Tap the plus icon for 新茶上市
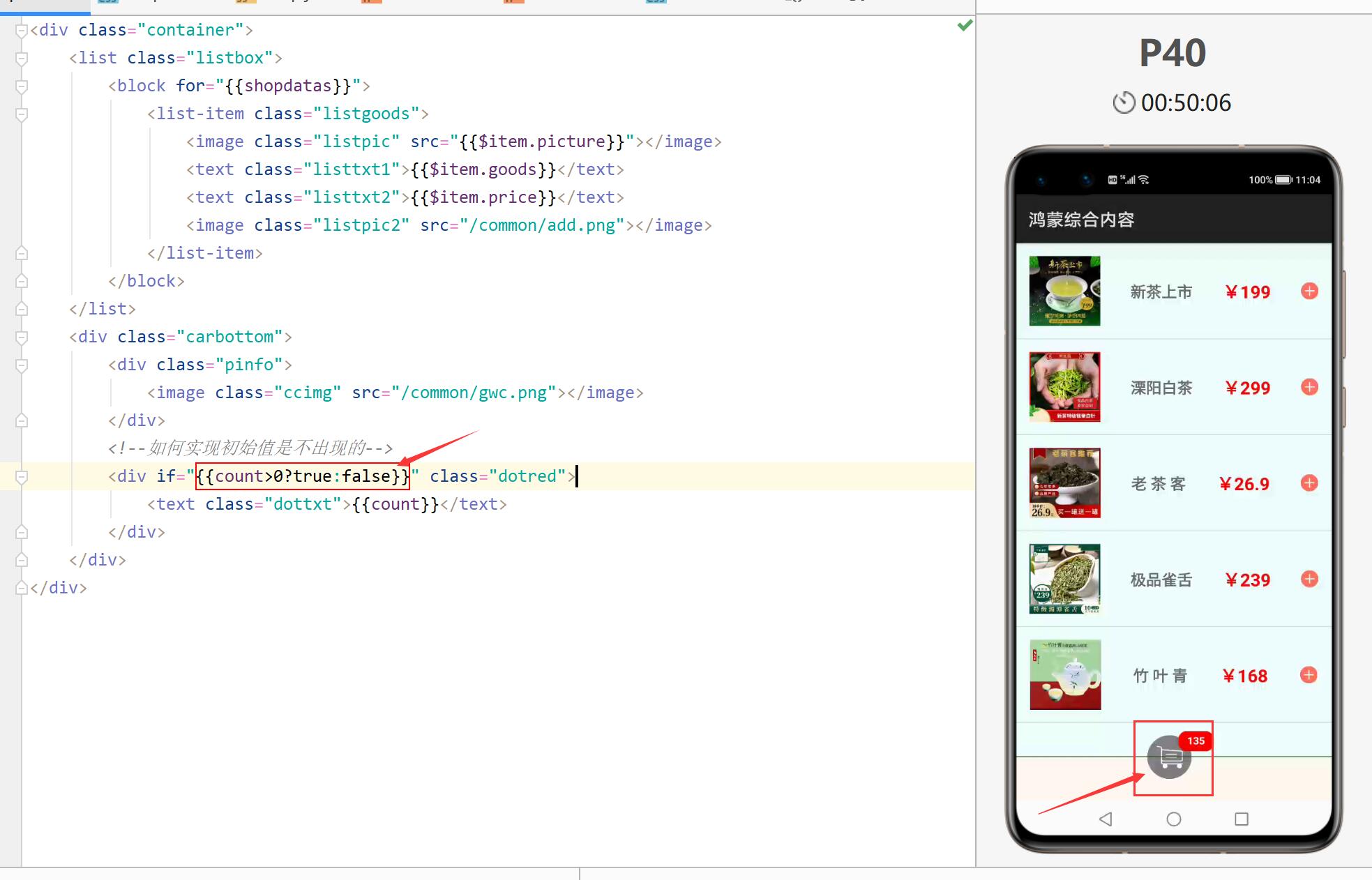 coord(1309,291)
